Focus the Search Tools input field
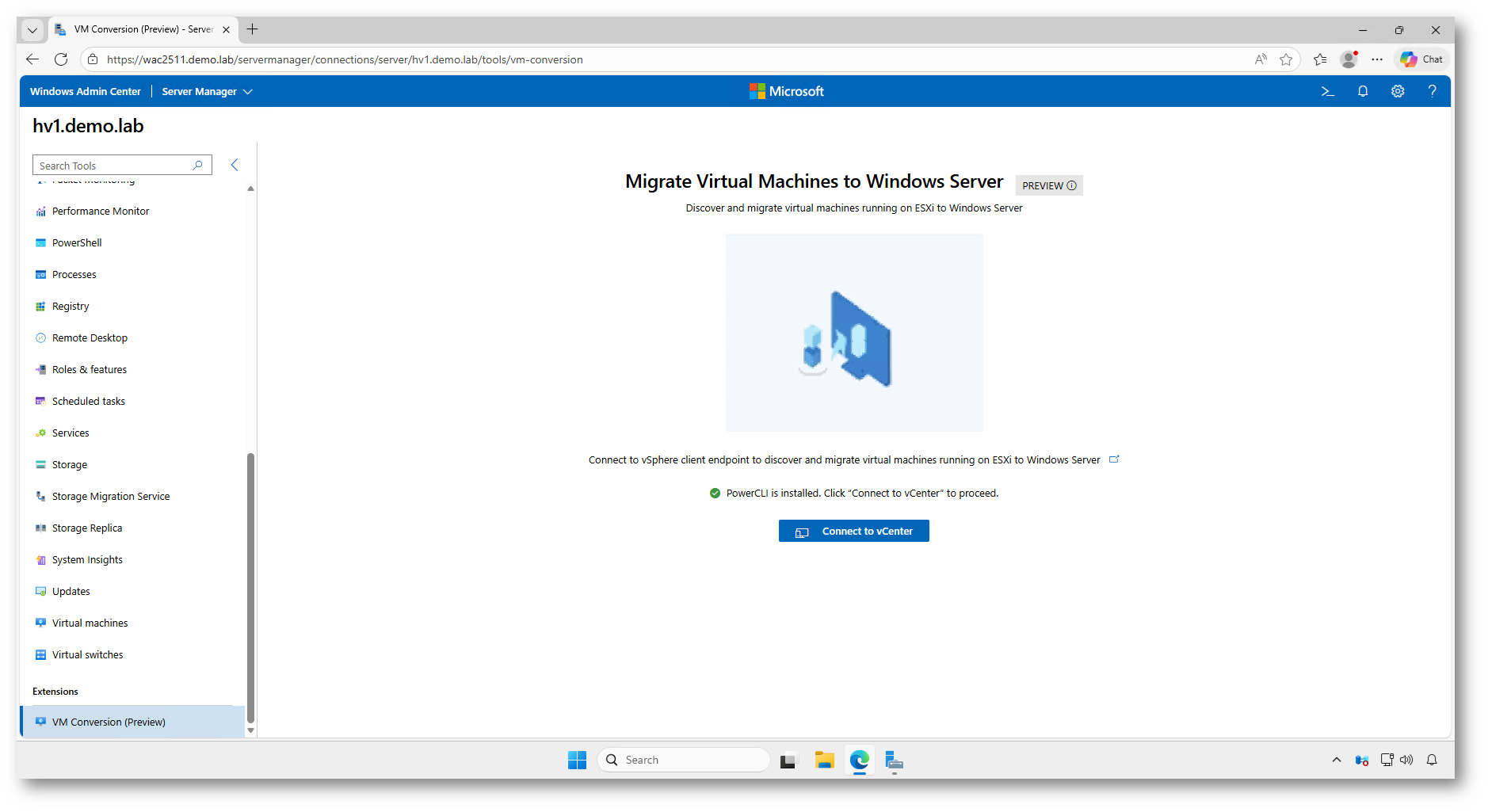Image resolution: width=1488 pixels, height=812 pixels. (111, 166)
